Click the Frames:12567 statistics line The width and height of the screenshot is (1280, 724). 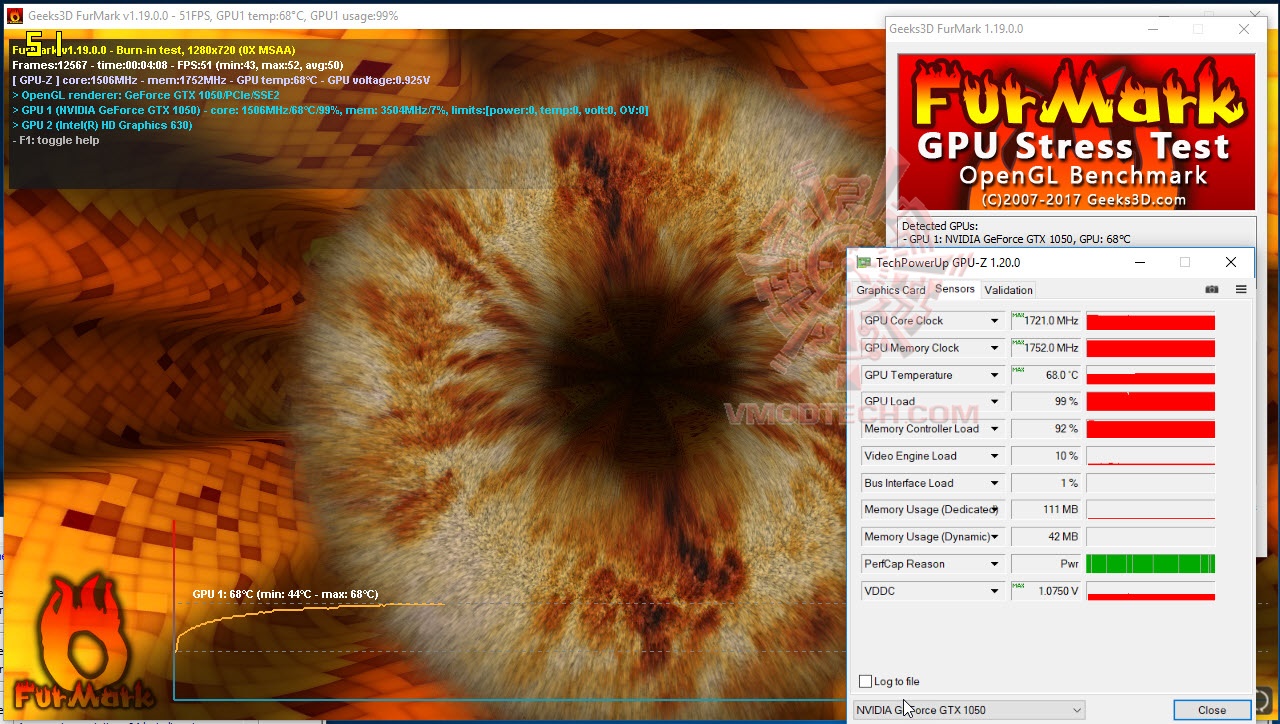coord(178,65)
